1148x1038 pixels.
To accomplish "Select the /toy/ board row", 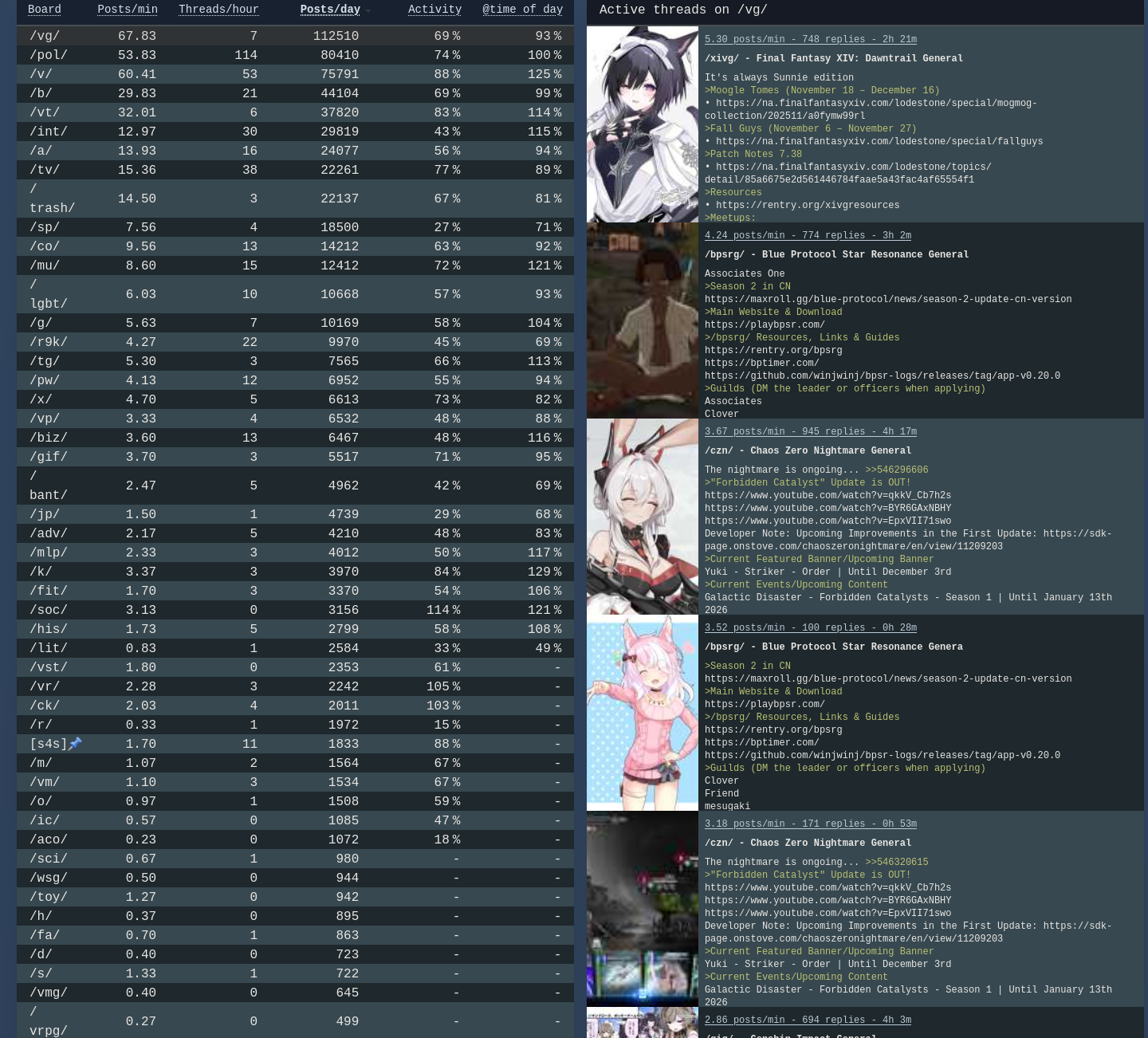I will coord(295,897).
